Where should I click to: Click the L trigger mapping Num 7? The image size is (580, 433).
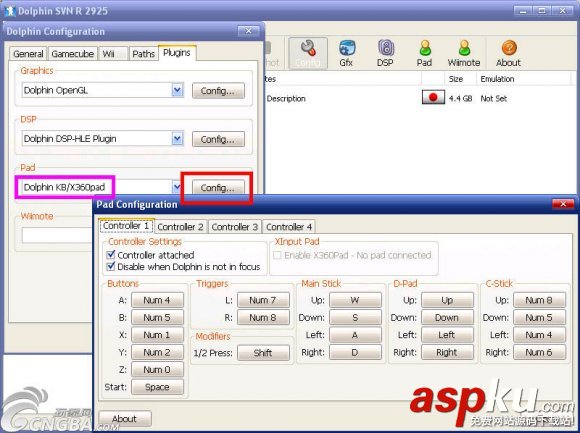[x=263, y=300]
